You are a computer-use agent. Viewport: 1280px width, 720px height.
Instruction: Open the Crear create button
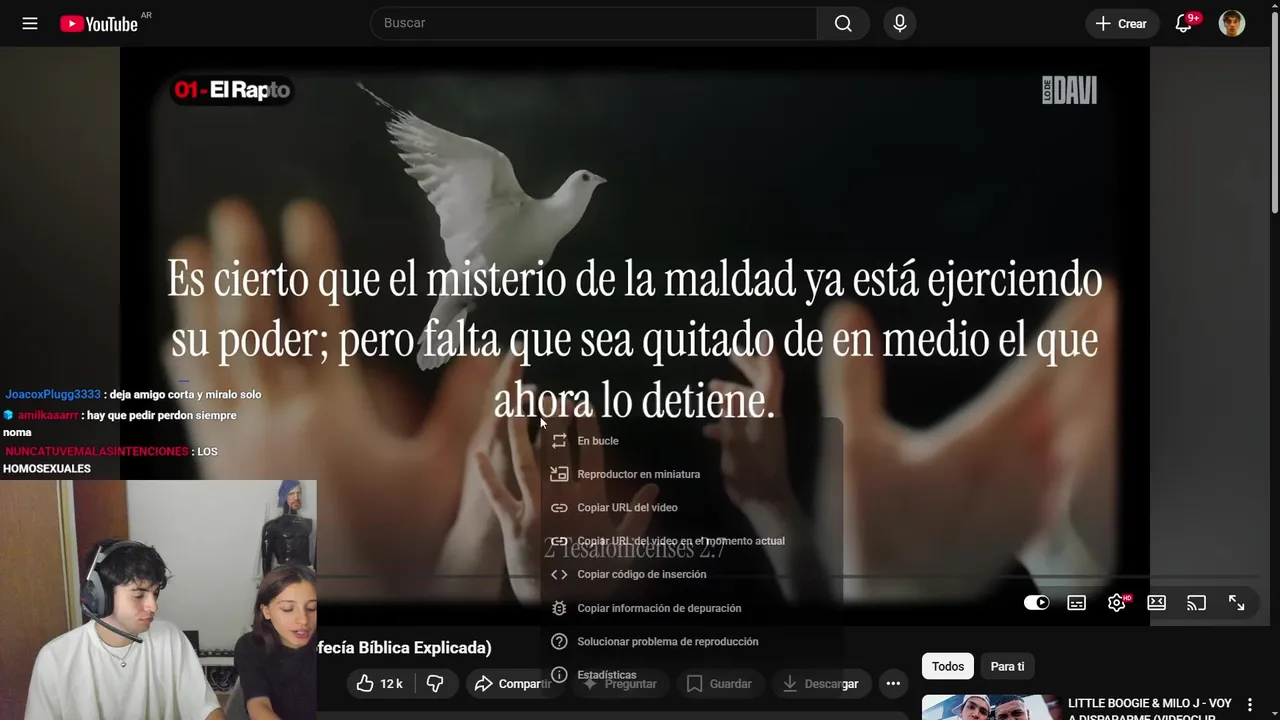coord(1122,23)
